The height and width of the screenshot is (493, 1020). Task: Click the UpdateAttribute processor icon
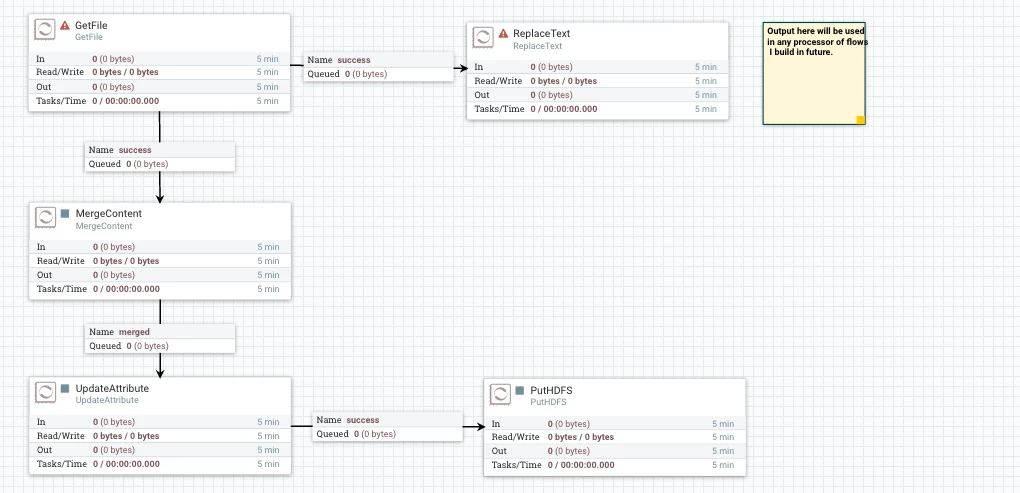[x=45, y=393]
